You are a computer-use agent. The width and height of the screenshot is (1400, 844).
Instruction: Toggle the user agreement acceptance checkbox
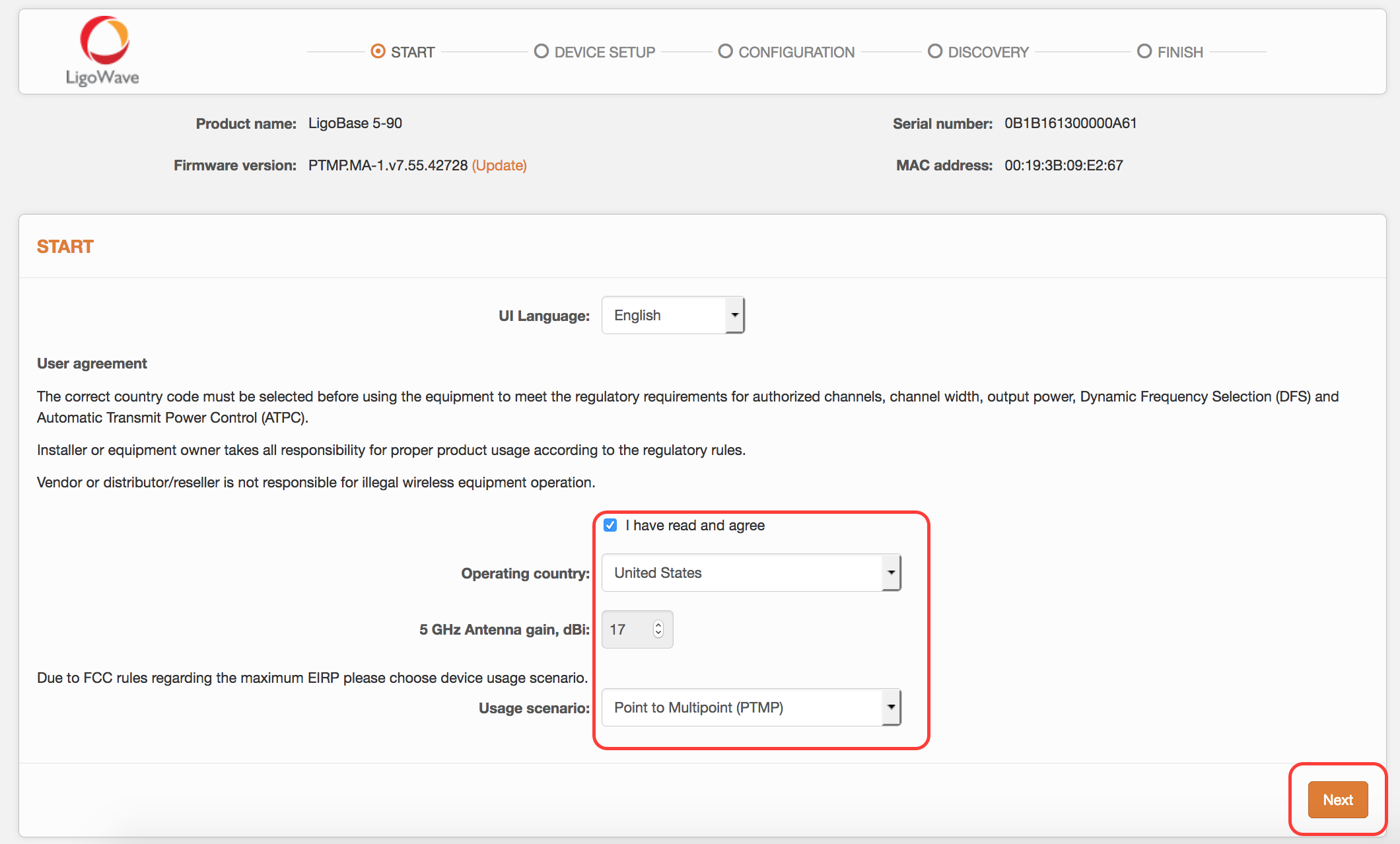click(x=610, y=525)
